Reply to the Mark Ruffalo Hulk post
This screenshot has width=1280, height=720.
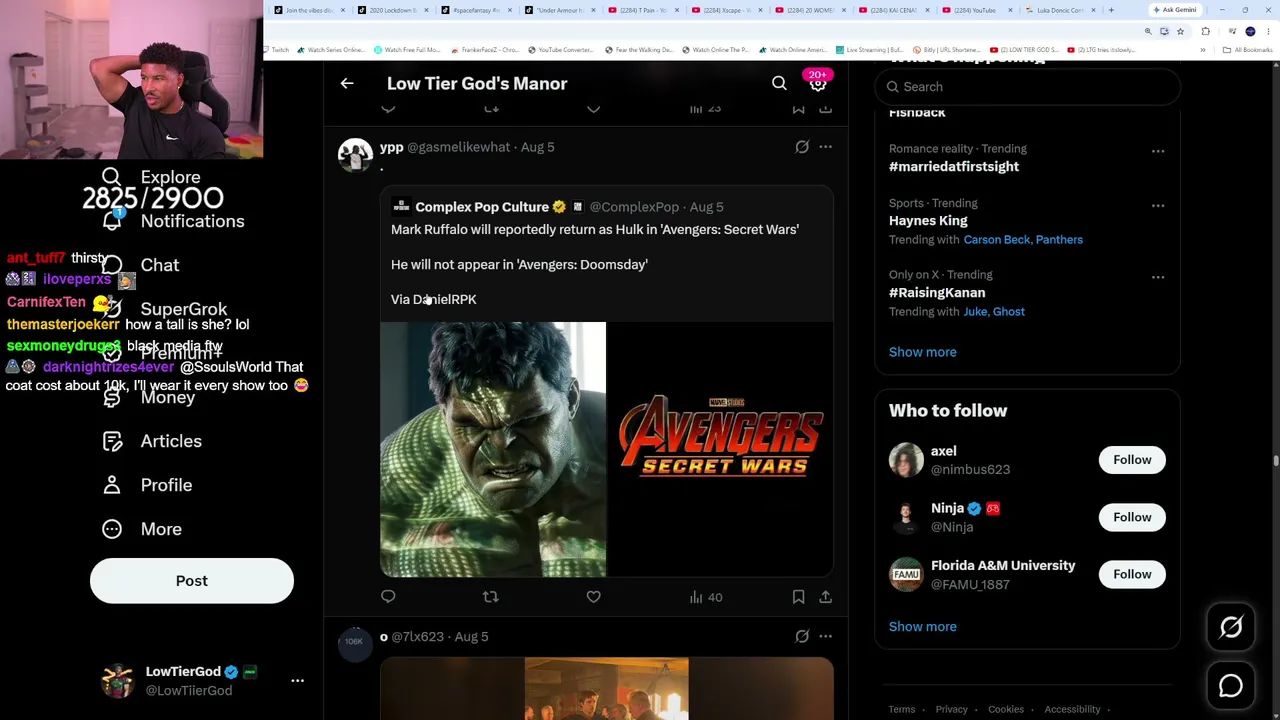tap(388, 597)
